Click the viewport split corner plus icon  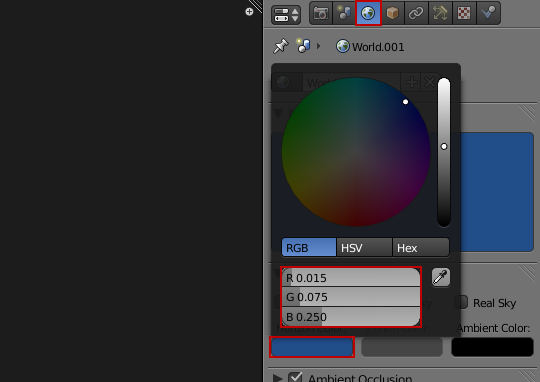tap(249, 12)
